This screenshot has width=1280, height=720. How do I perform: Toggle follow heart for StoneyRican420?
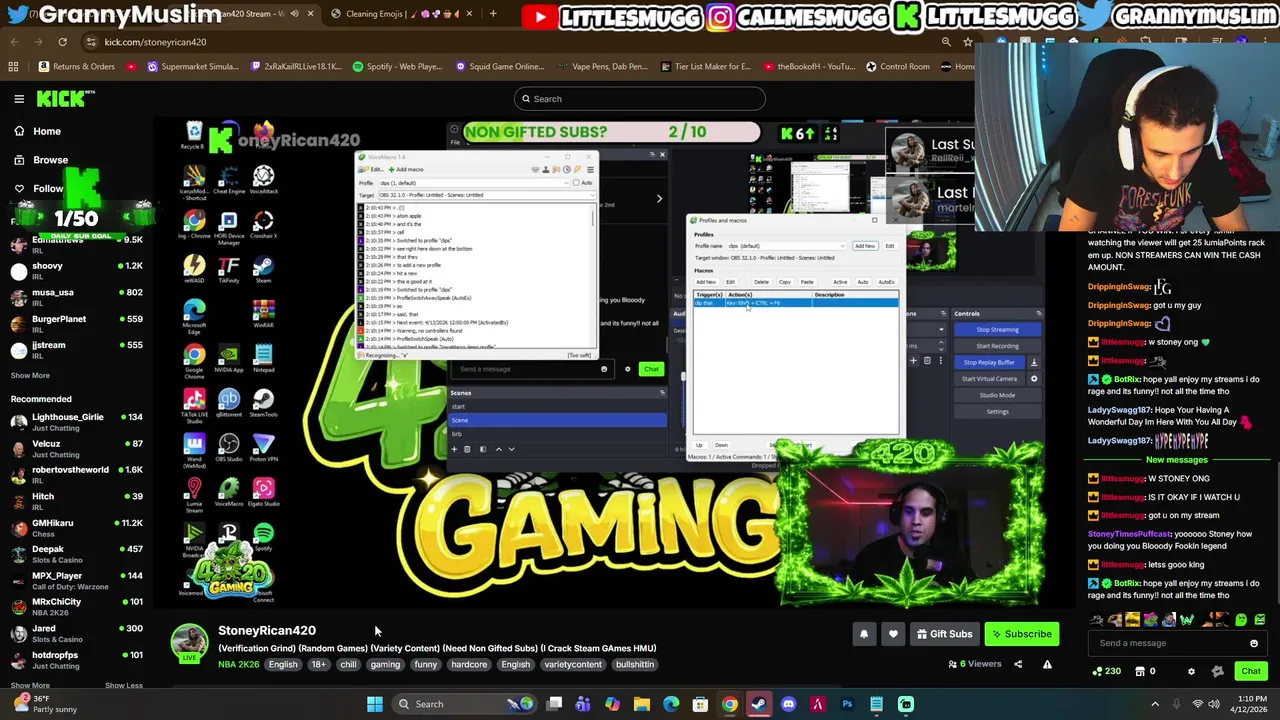[x=893, y=634]
